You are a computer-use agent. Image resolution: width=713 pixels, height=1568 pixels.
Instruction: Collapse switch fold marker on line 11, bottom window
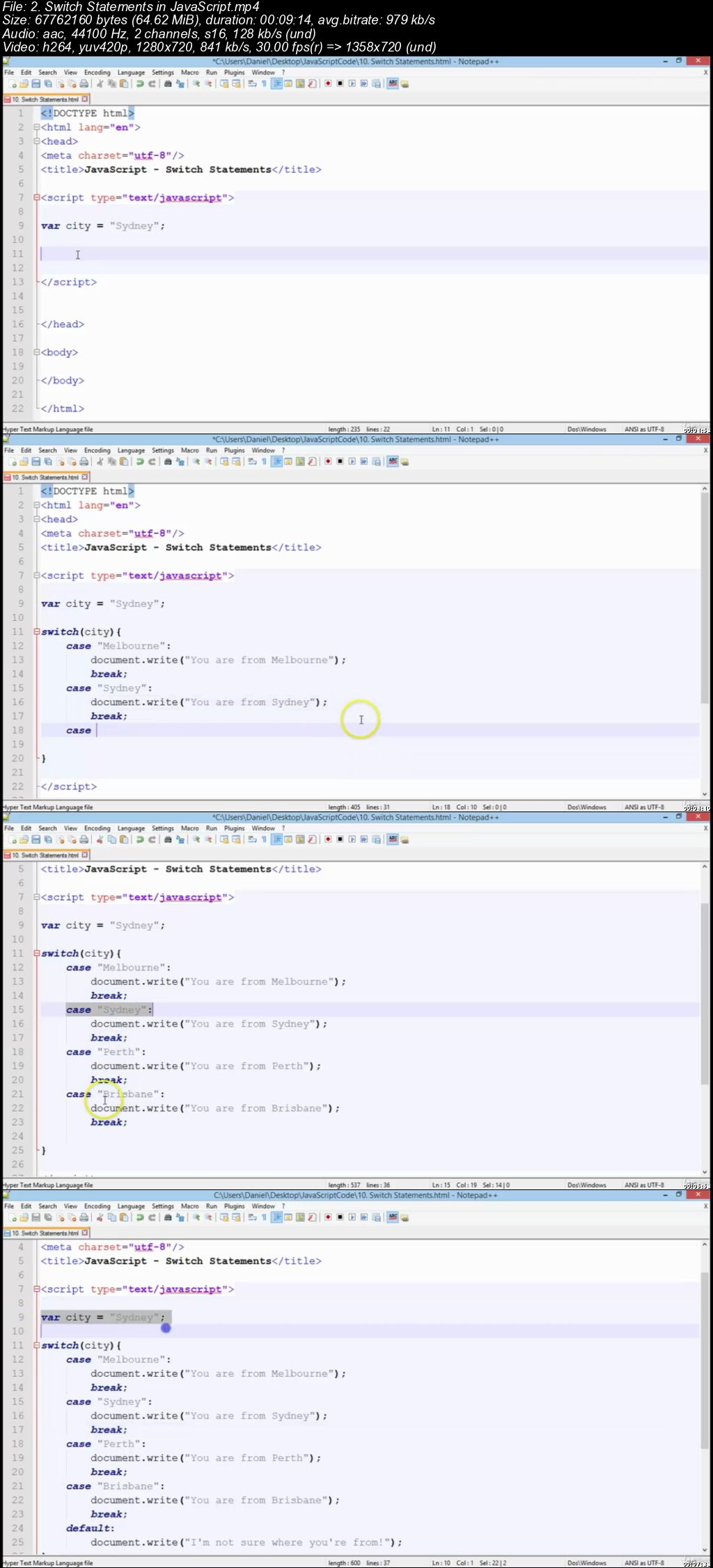pyautogui.click(x=36, y=1345)
